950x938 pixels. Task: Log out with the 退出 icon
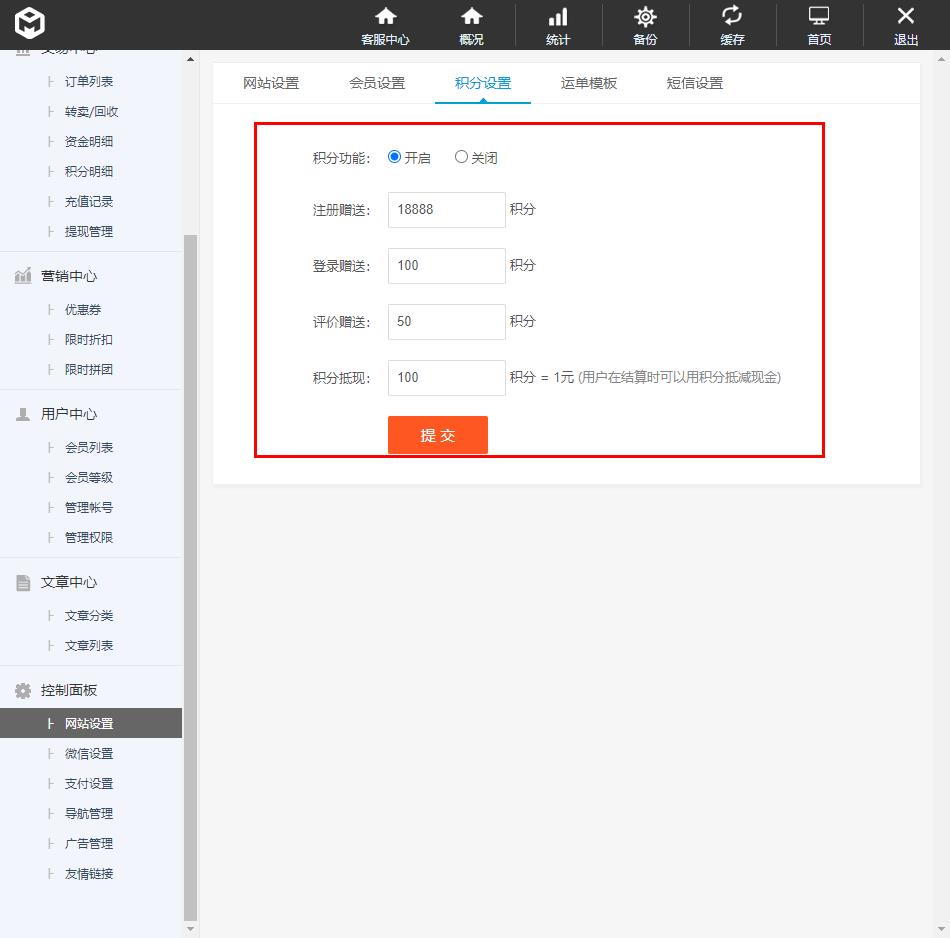coord(905,25)
